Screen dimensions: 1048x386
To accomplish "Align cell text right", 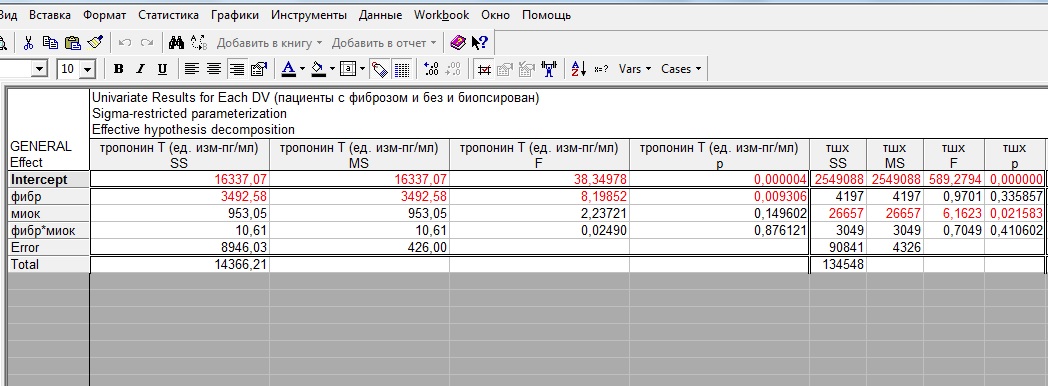I will pyautogui.click(x=236, y=69).
